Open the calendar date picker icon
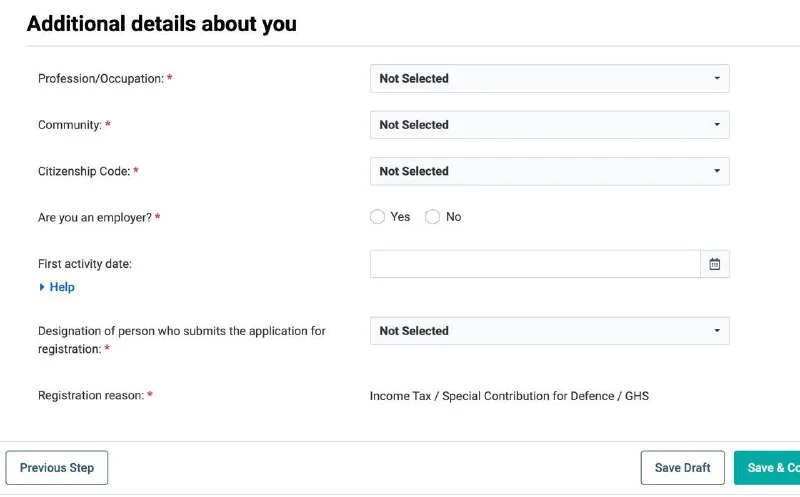 point(715,264)
